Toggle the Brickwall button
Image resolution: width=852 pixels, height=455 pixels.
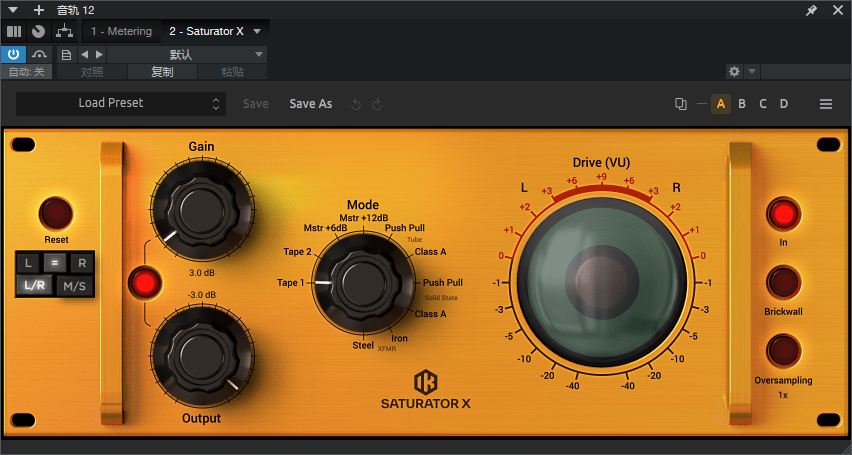(784, 283)
